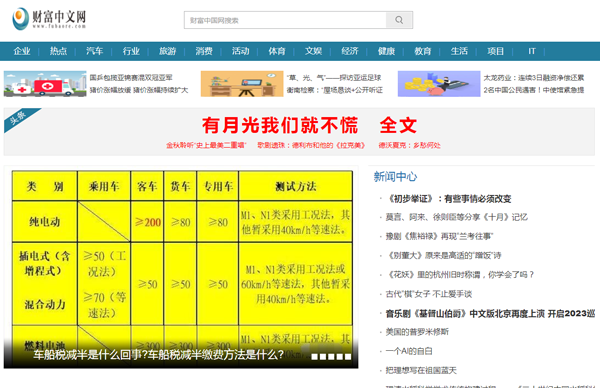The image size is (600, 388).
Task: Open slideshow caption 车船税减半是什么回事
Action: pyautogui.click(x=158, y=355)
